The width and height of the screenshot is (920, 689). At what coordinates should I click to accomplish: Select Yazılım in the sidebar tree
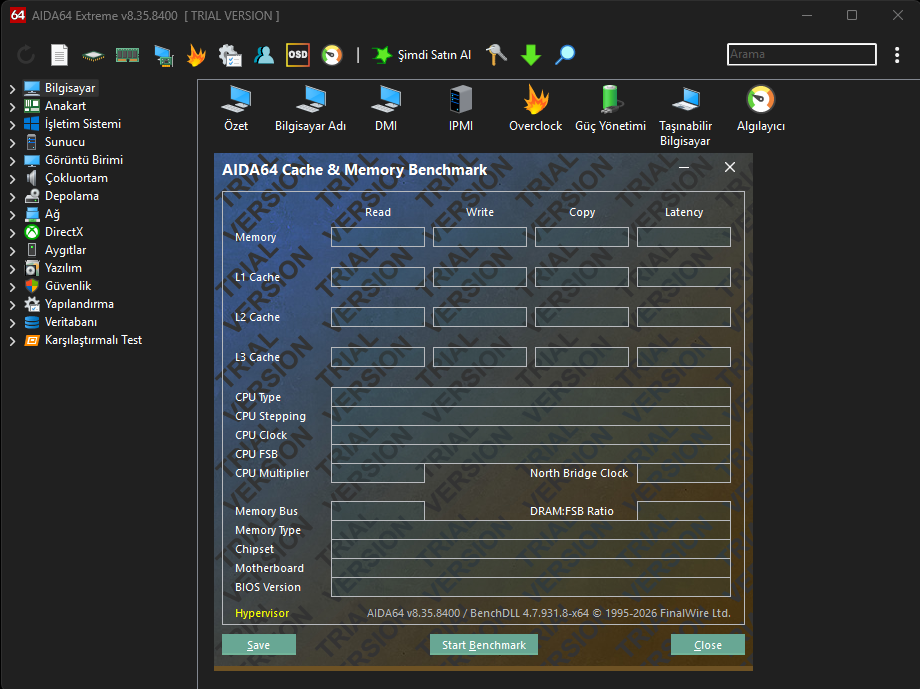click(63, 268)
